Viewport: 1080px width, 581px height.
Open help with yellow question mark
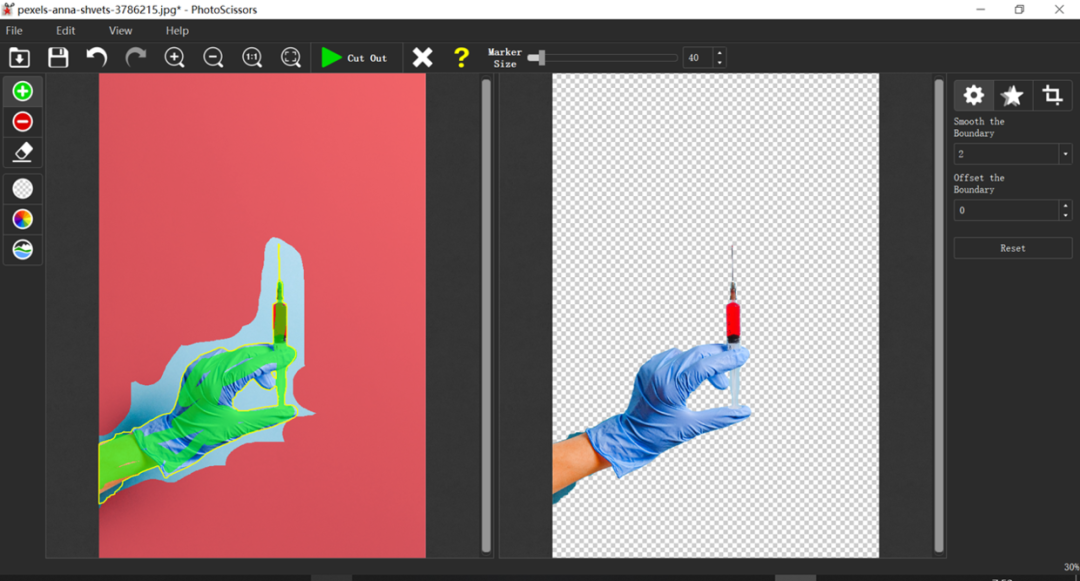pos(461,58)
